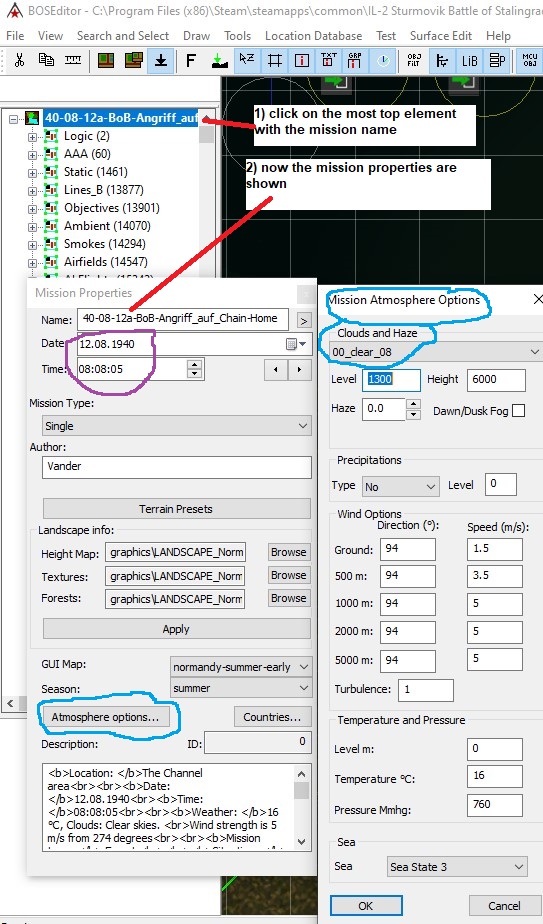Open the Date calendar picker icon

296,344
